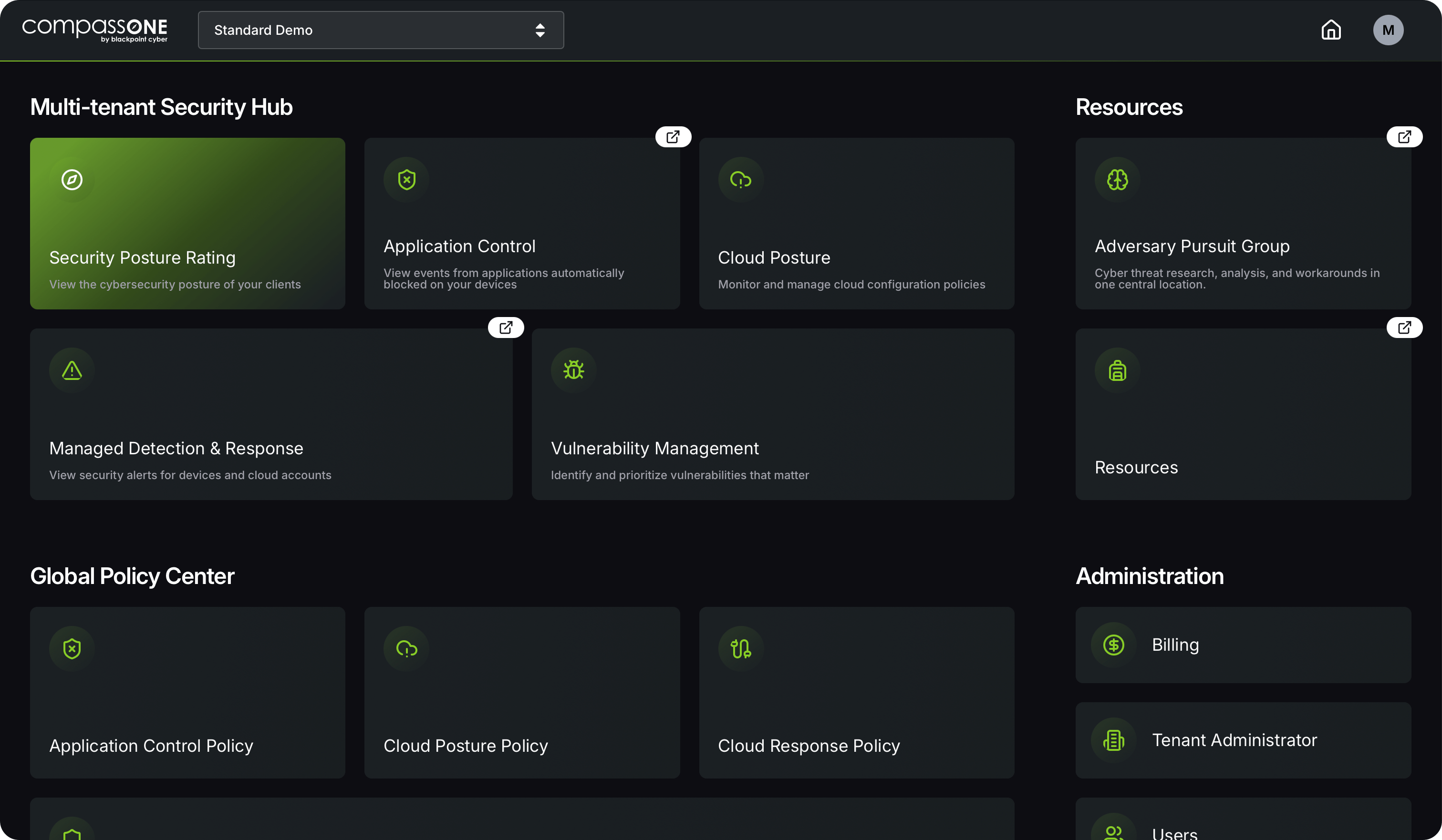The height and width of the screenshot is (840, 1442).
Task: Click the Multi-tenant Security Hub heading
Action: click(x=161, y=107)
